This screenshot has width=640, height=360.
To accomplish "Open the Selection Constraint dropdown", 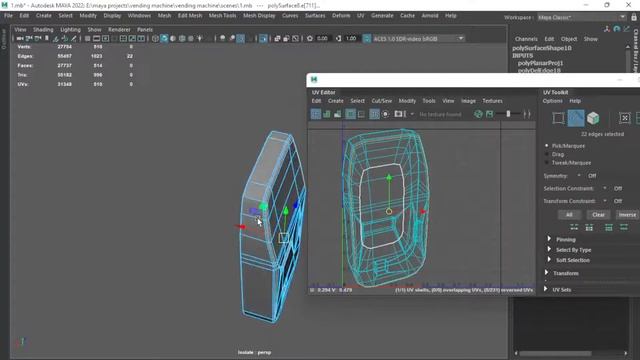I will point(604,189).
